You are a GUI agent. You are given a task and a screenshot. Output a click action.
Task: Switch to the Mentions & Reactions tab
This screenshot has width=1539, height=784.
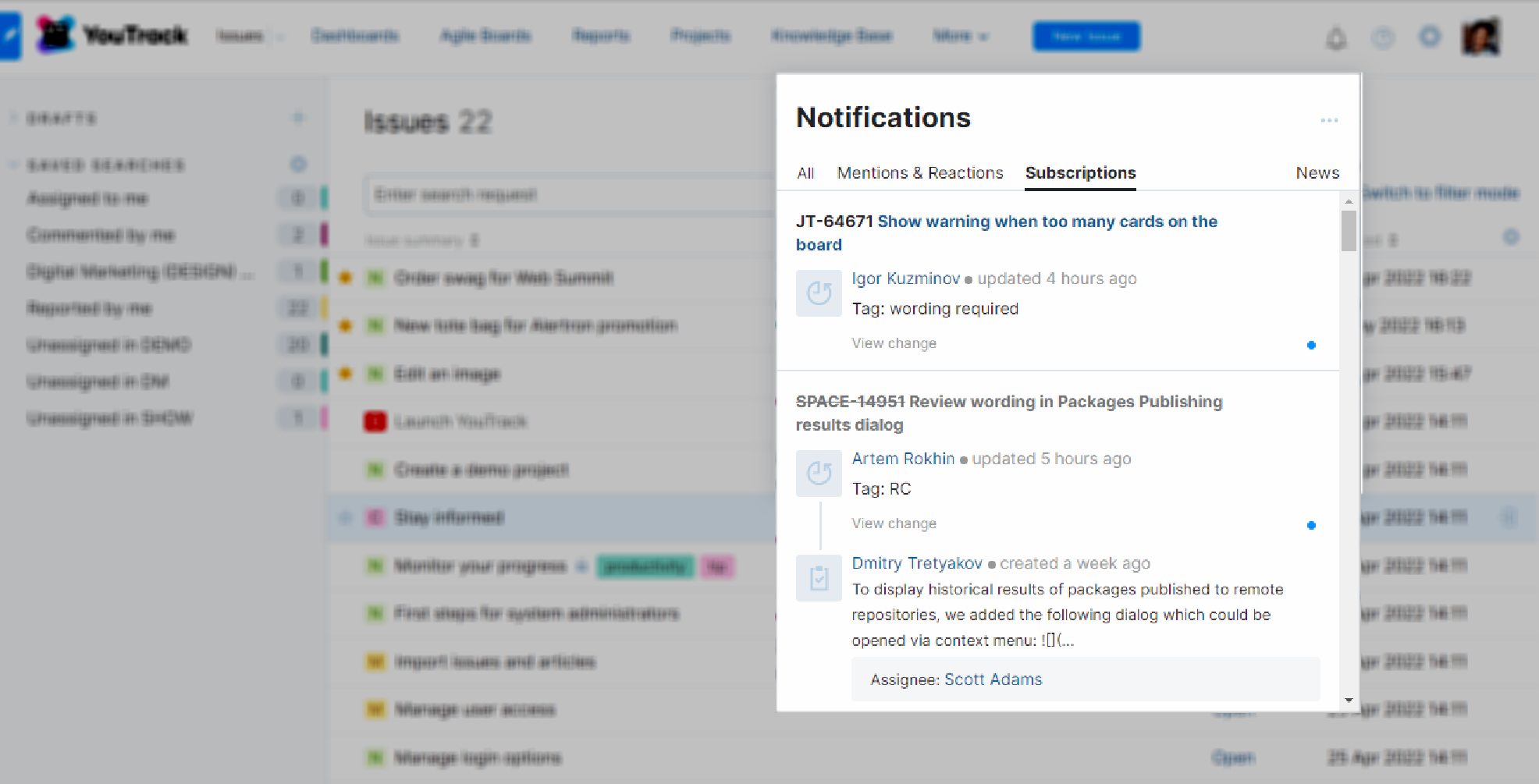tap(919, 172)
